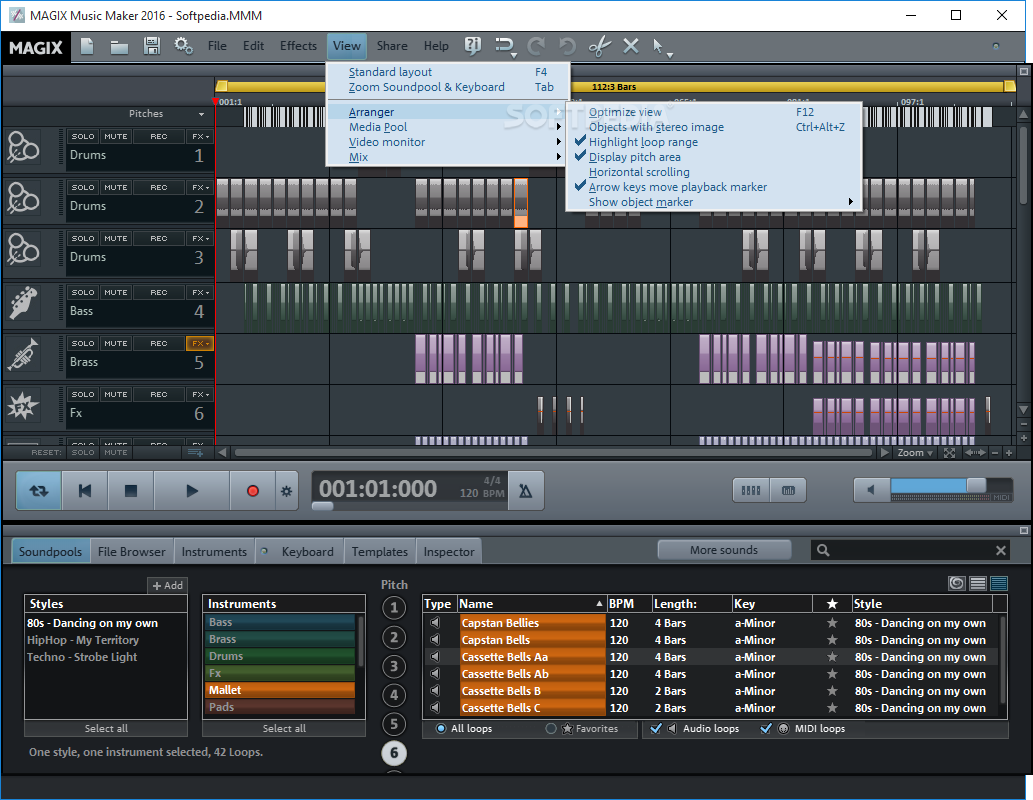The image size is (1033, 800).
Task: Open program settings gear icon
Action: [184, 46]
